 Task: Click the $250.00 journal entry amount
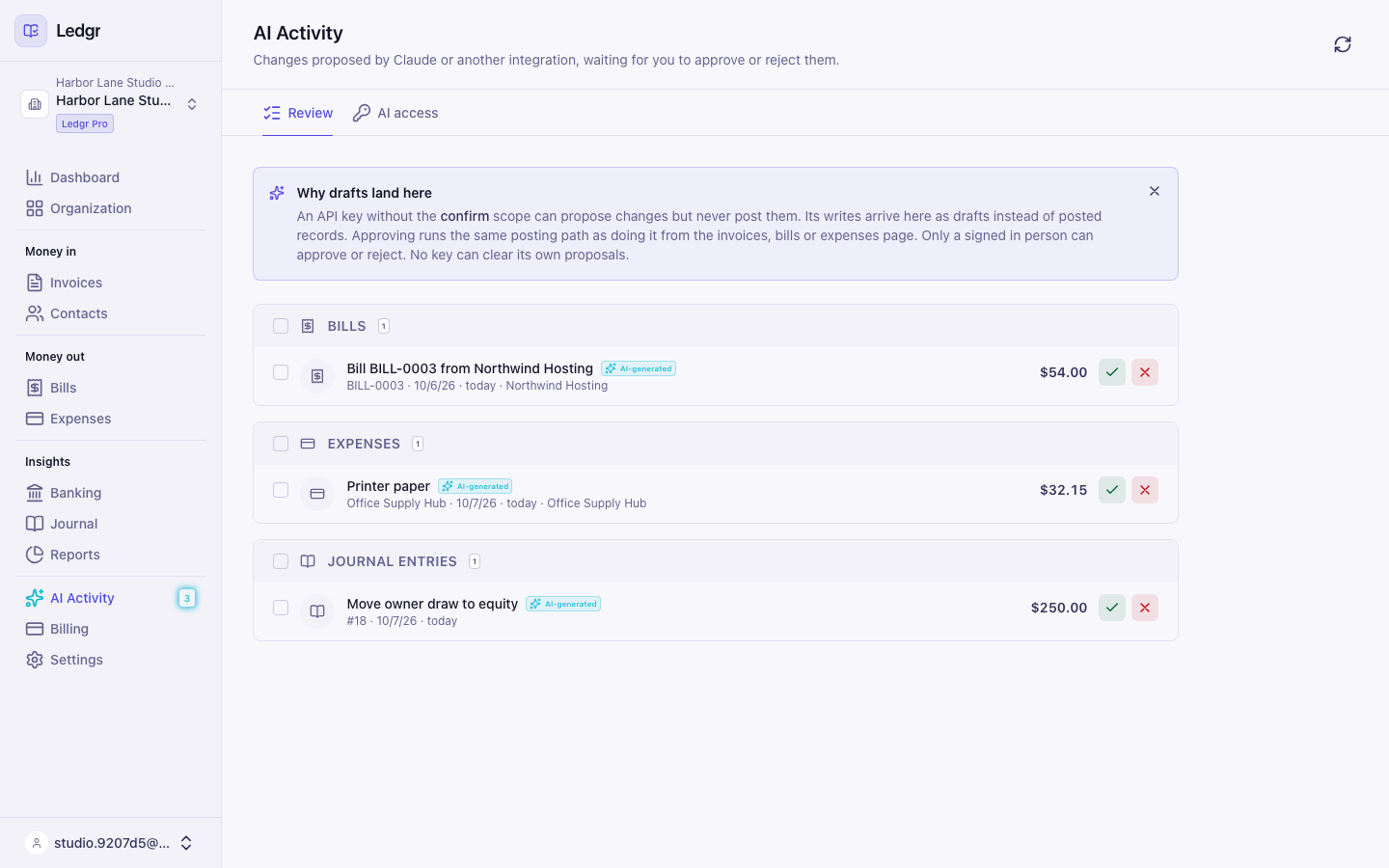(1059, 608)
